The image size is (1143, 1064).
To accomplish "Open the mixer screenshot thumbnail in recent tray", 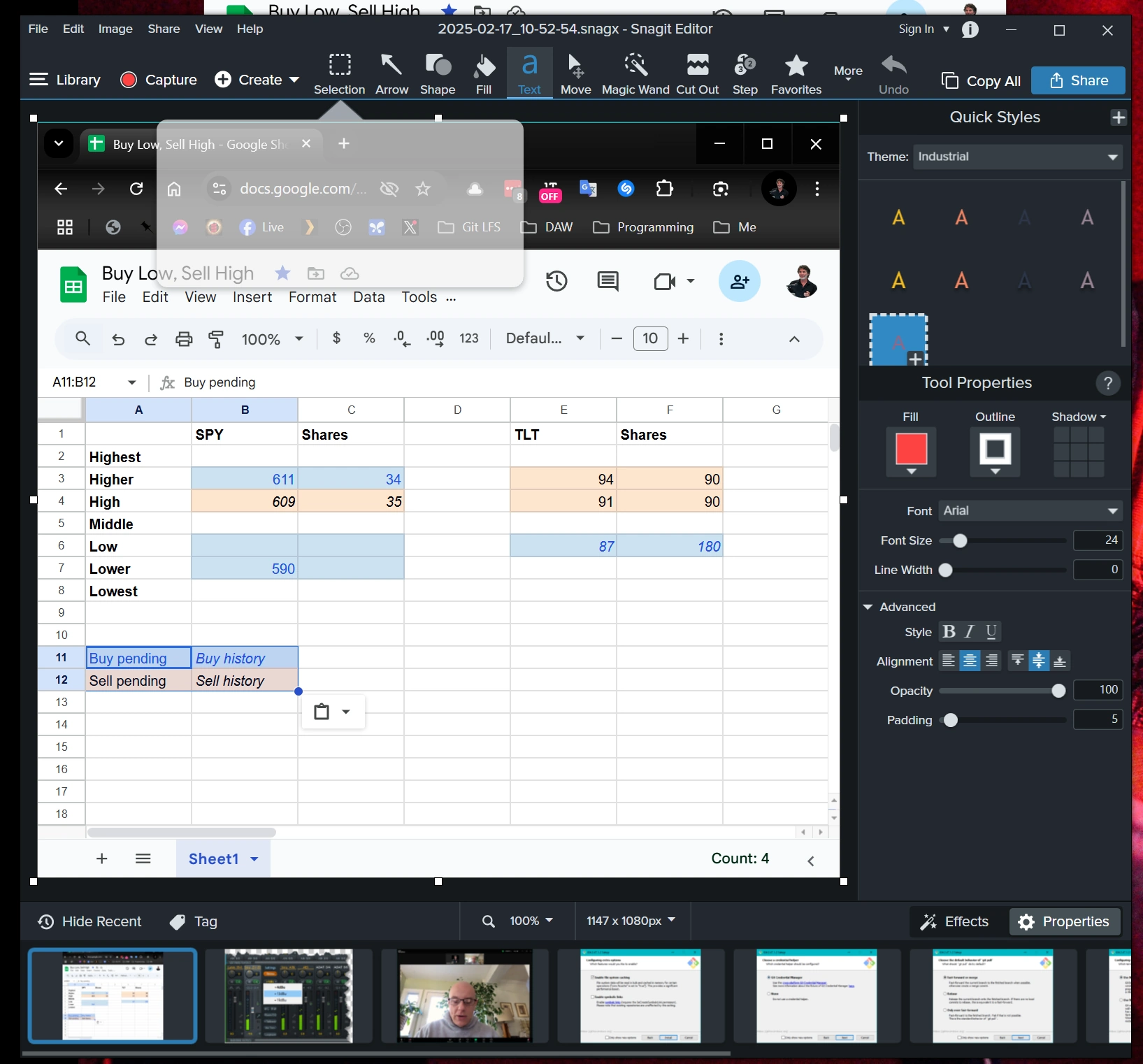I will point(288,995).
